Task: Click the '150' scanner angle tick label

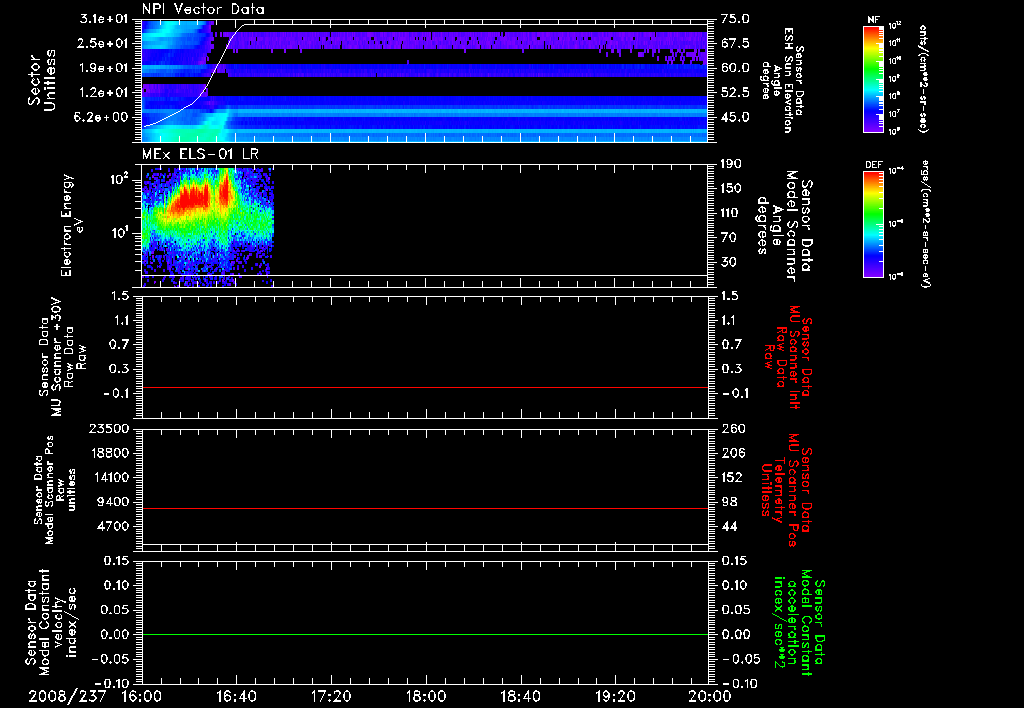Action: pos(731,189)
